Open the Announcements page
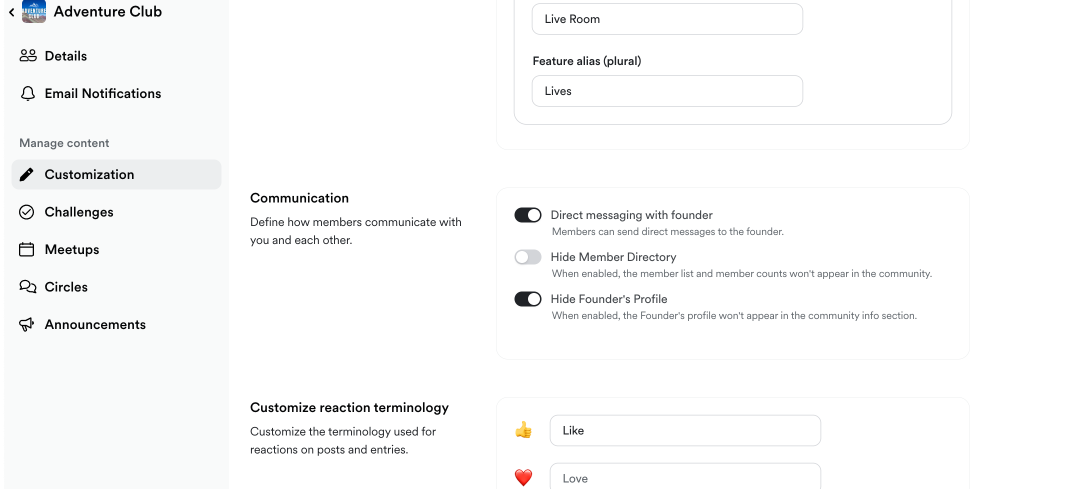Viewport: 1078px width, 489px height. (x=95, y=325)
